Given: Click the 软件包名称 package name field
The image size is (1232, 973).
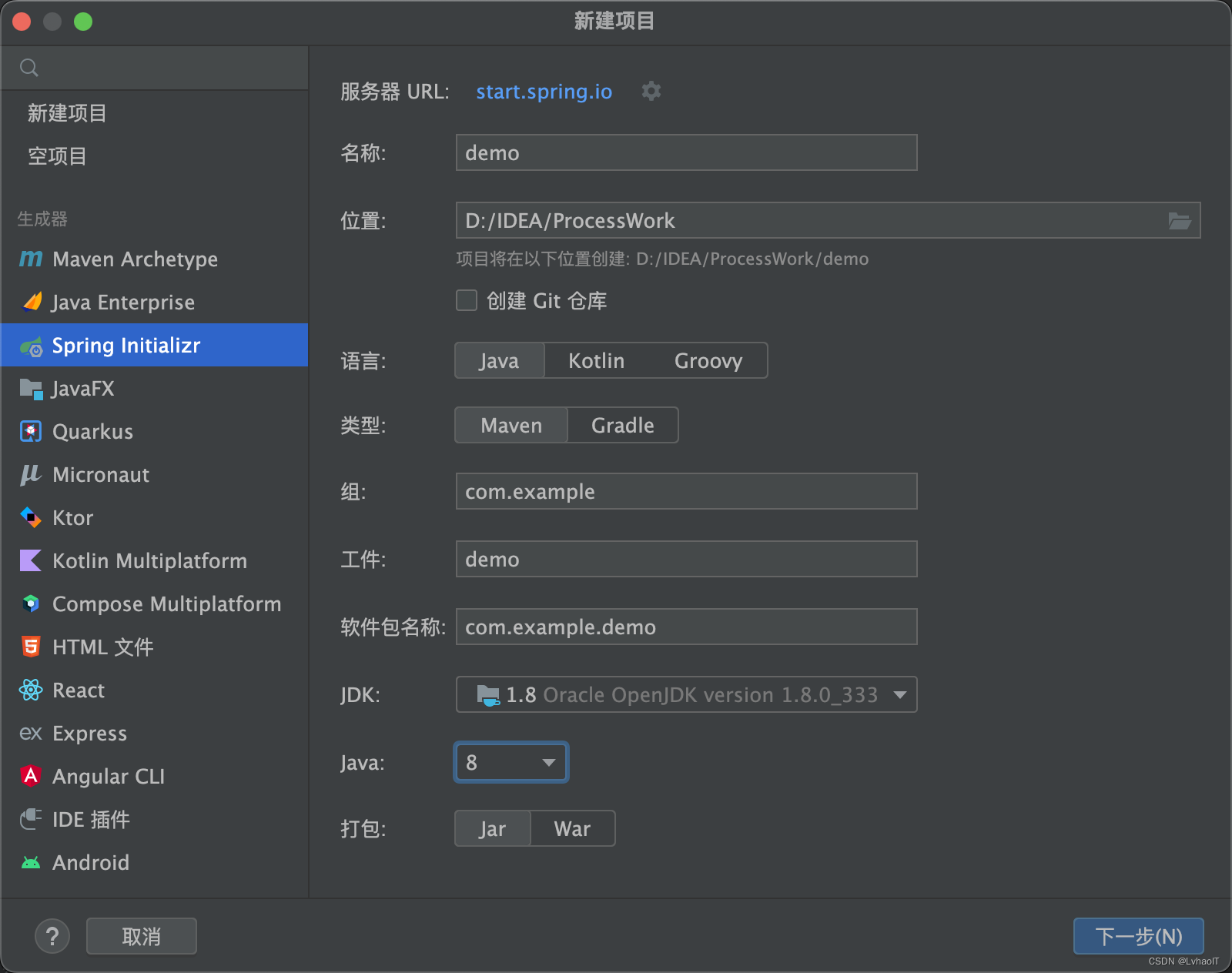Looking at the screenshot, I should 687,627.
